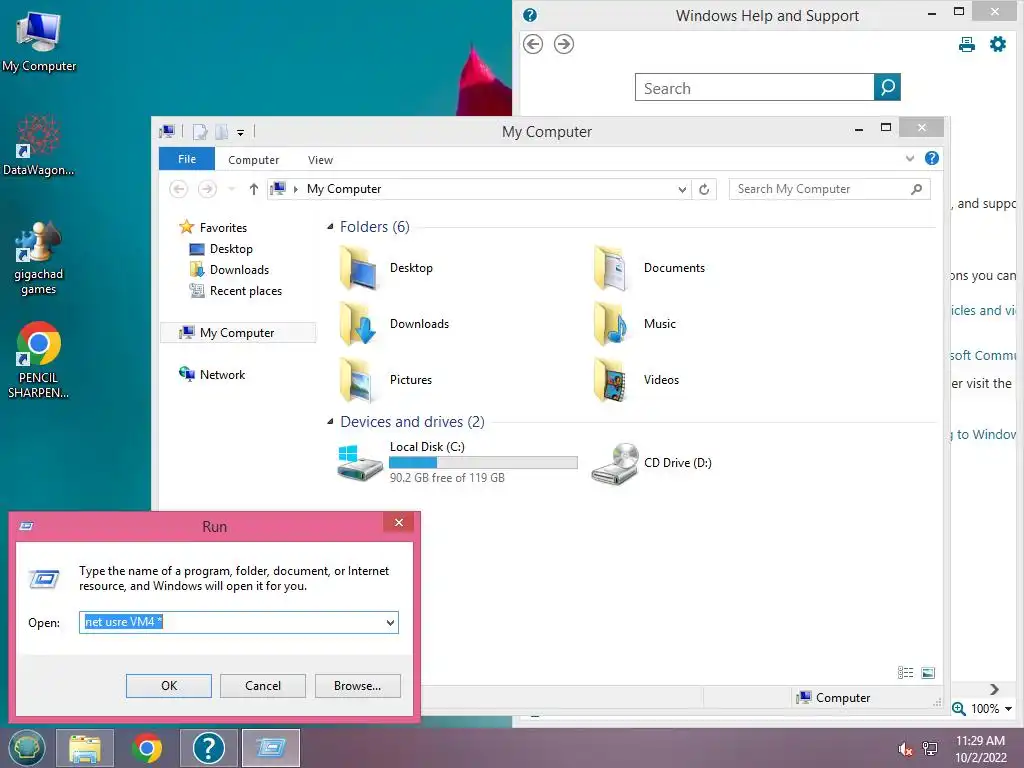Select My Computer in the navigation pane
Screen dimensions: 1024x768
238,332
